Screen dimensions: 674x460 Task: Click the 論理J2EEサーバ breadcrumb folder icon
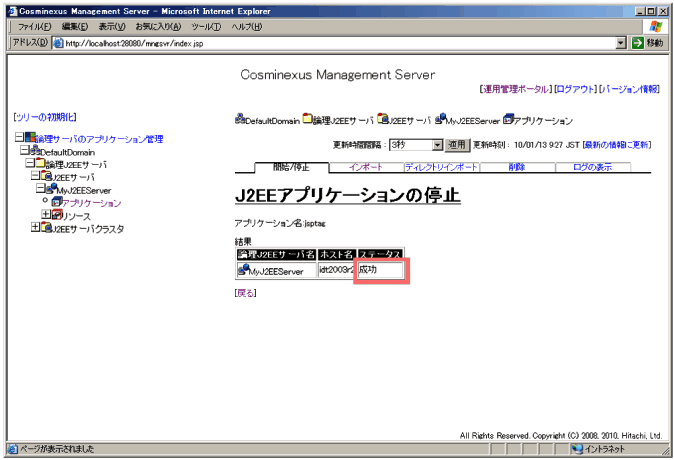[x=307, y=118]
